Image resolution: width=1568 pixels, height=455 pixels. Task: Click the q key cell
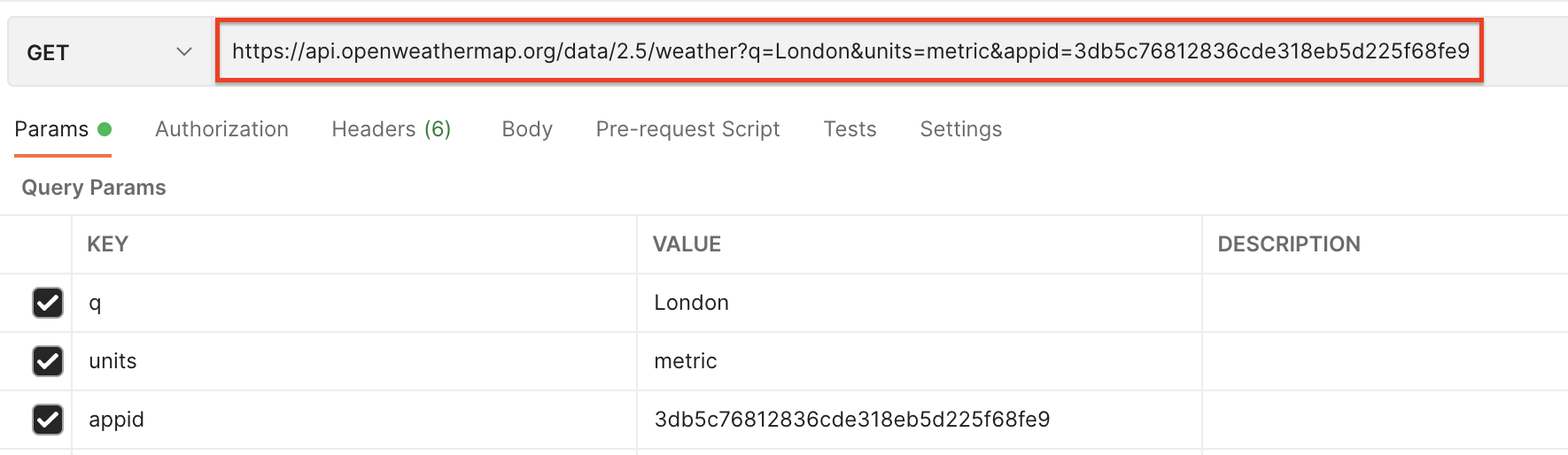coord(354,303)
